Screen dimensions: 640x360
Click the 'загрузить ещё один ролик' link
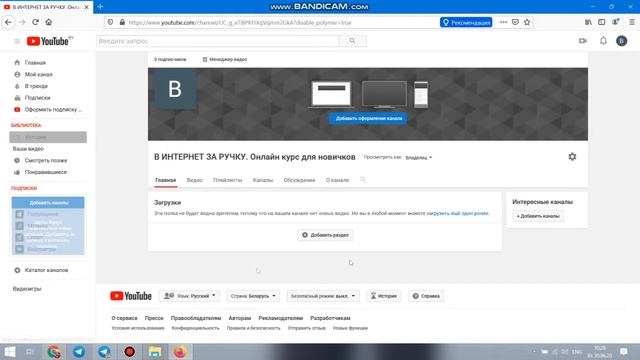(x=458, y=213)
